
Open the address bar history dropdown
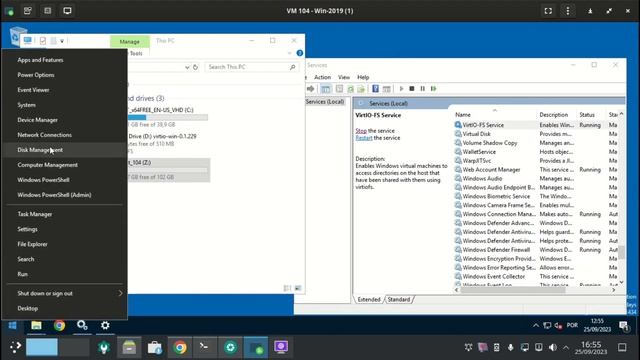tap(187, 67)
